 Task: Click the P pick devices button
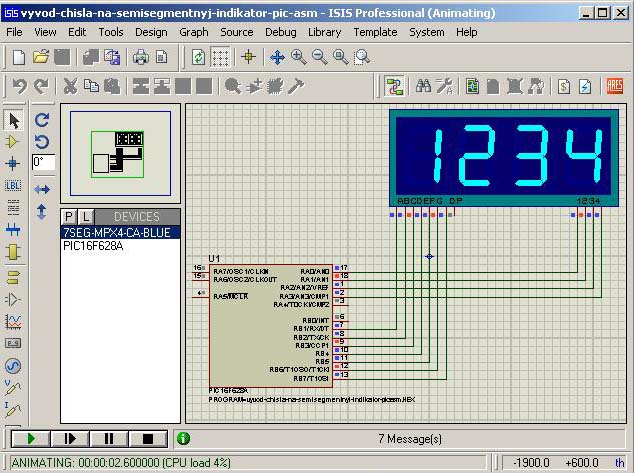[x=69, y=217]
